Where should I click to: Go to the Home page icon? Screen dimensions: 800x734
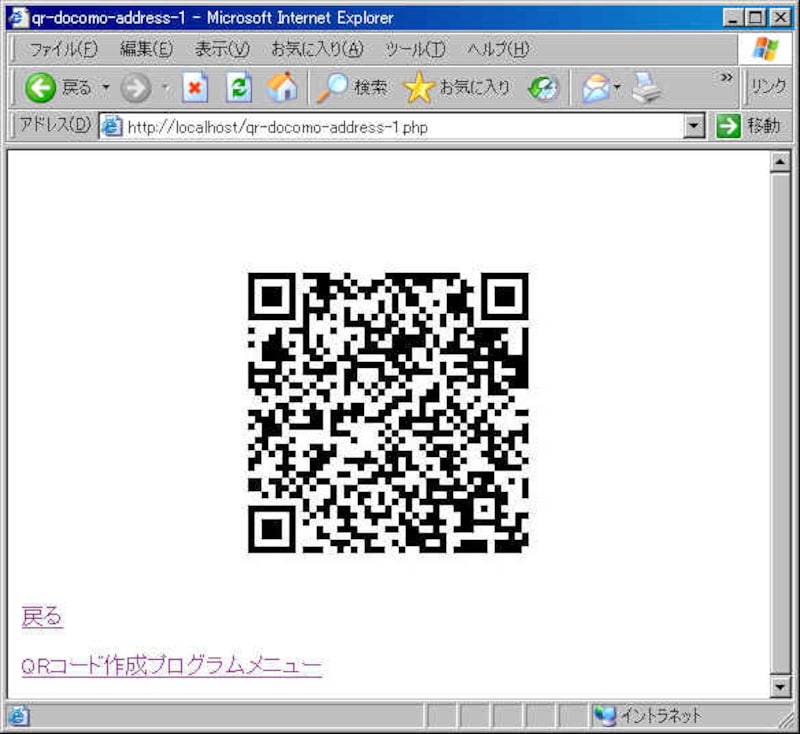pyautogui.click(x=282, y=87)
